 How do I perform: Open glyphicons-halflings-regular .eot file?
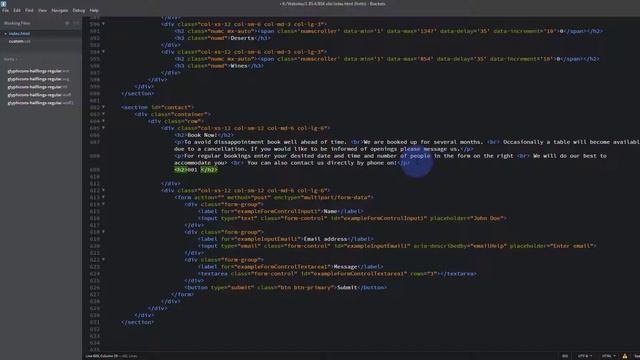click(x=38, y=71)
